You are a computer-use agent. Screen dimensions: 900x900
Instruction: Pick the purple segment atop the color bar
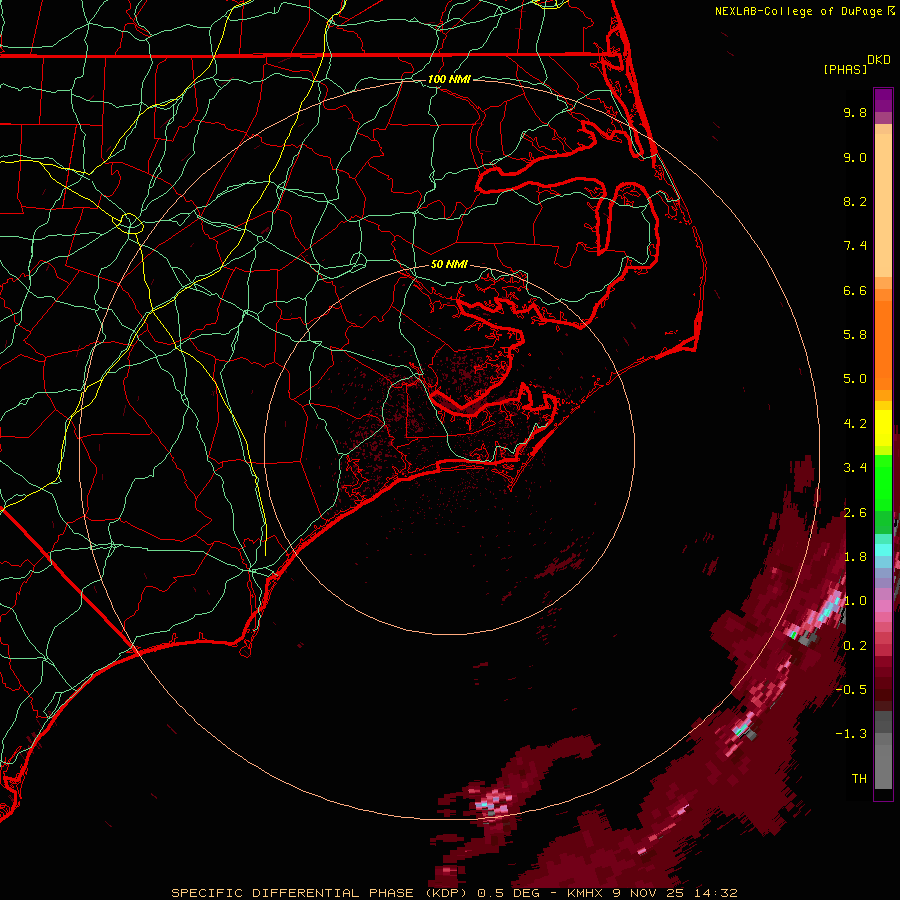[x=883, y=101]
